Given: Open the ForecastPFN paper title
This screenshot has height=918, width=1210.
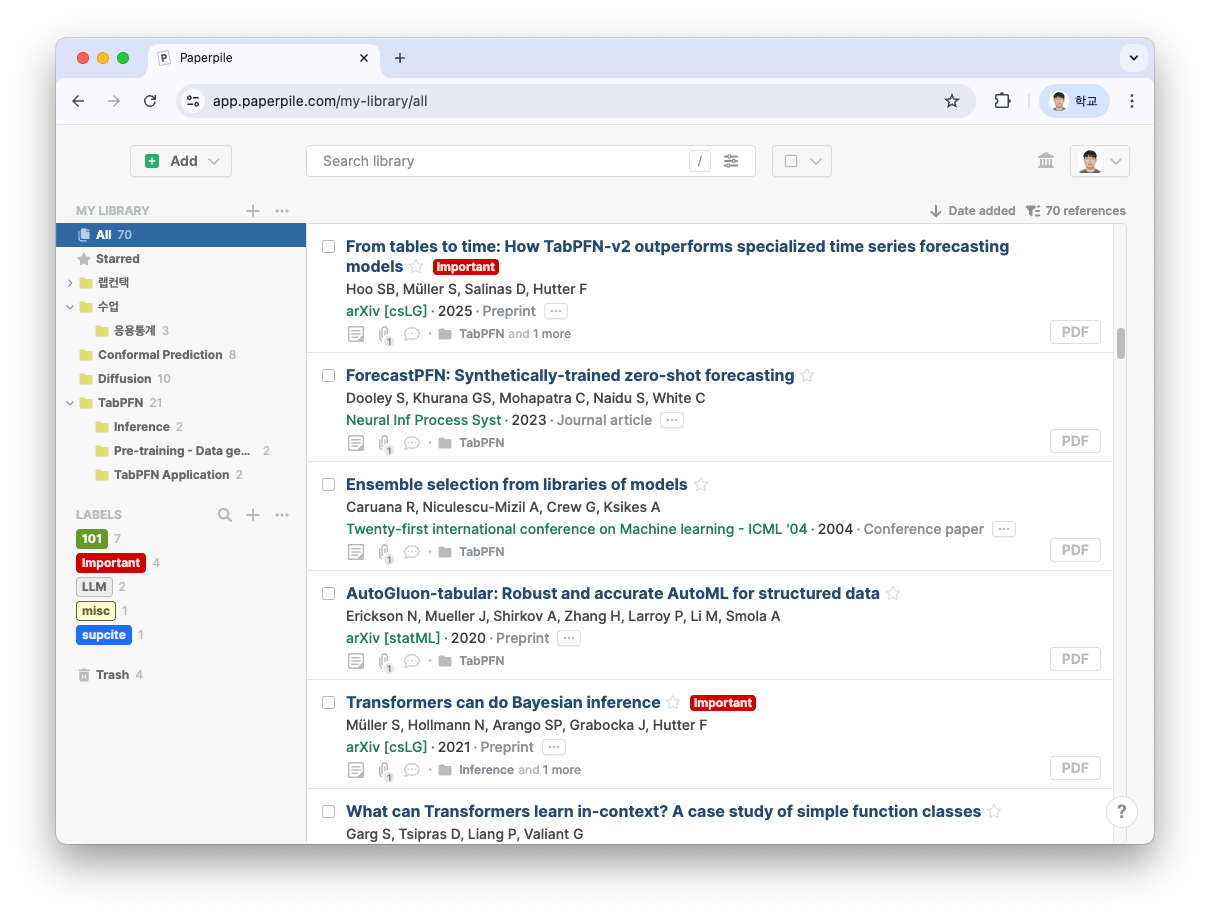Looking at the screenshot, I should pos(570,376).
